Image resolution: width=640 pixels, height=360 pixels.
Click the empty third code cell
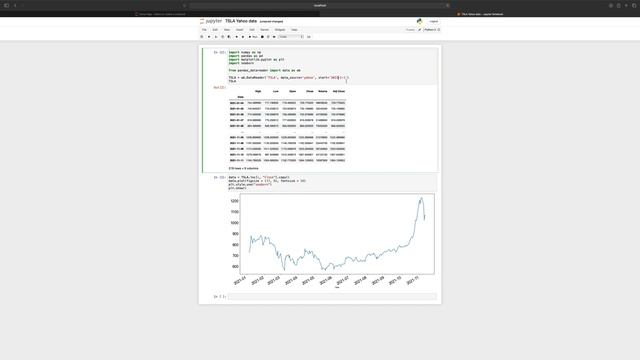coord(332,297)
